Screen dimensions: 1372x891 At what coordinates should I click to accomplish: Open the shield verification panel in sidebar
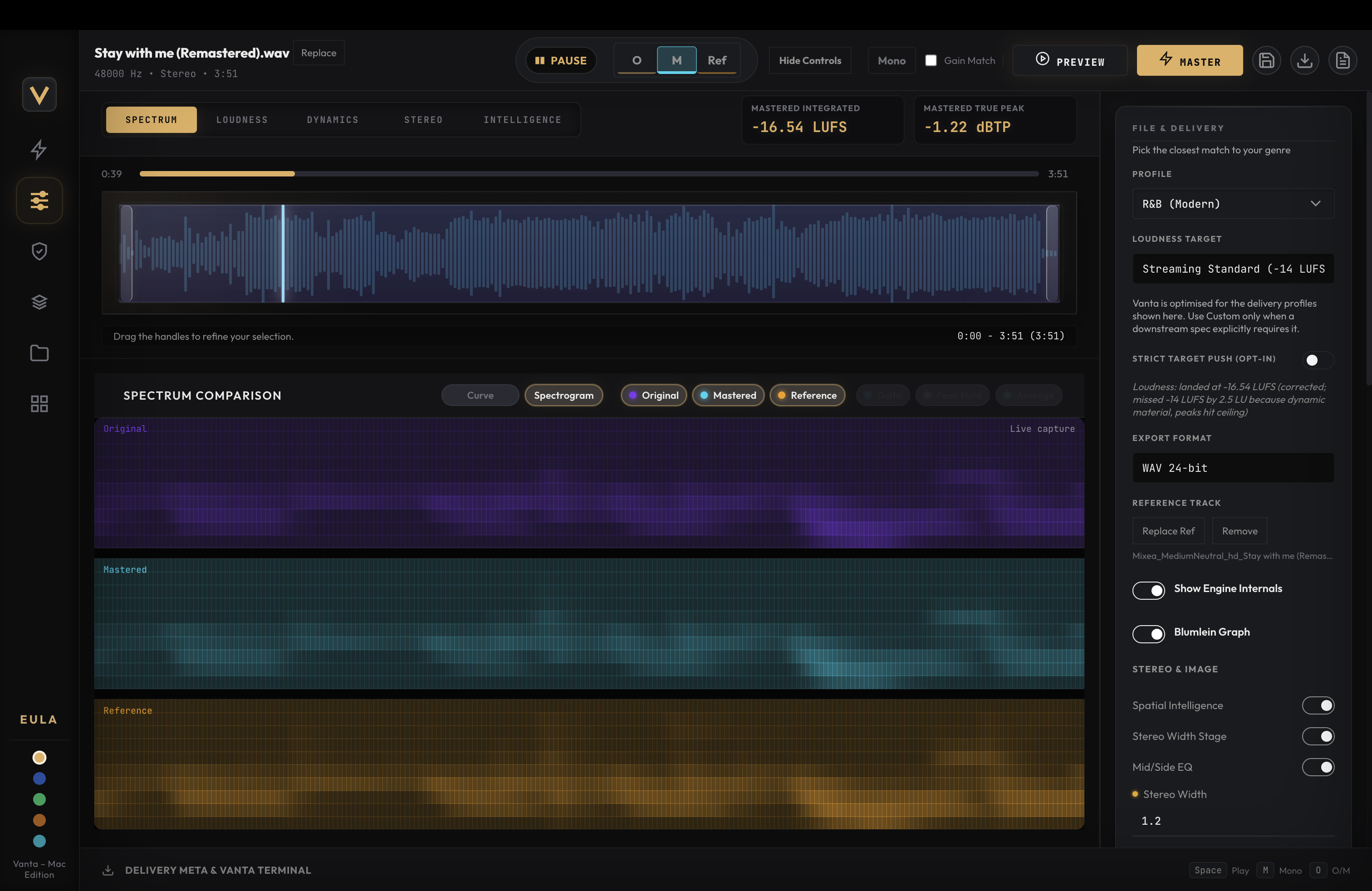tap(39, 251)
